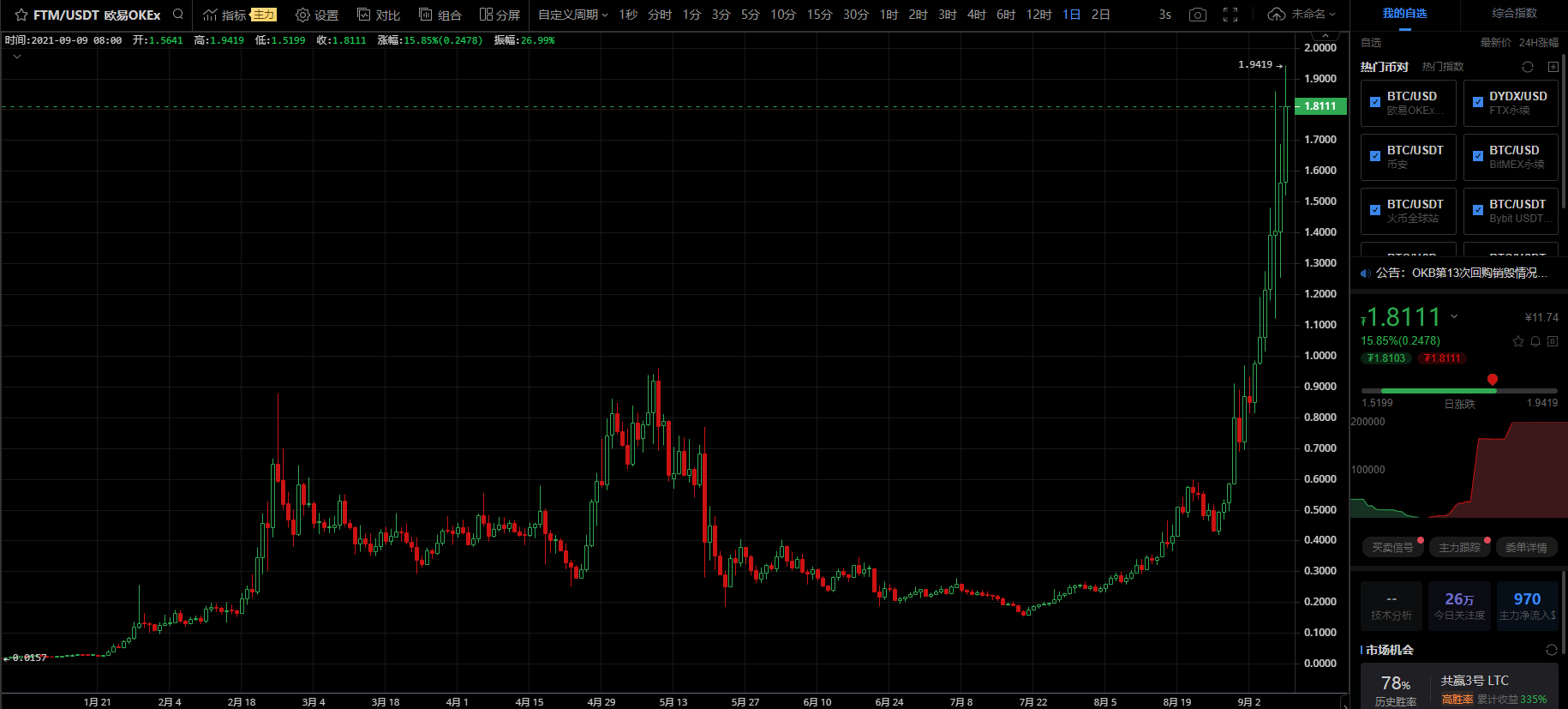The image size is (1568, 709).
Task: Enter fullscreen chart mode
Action: (1230, 15)
